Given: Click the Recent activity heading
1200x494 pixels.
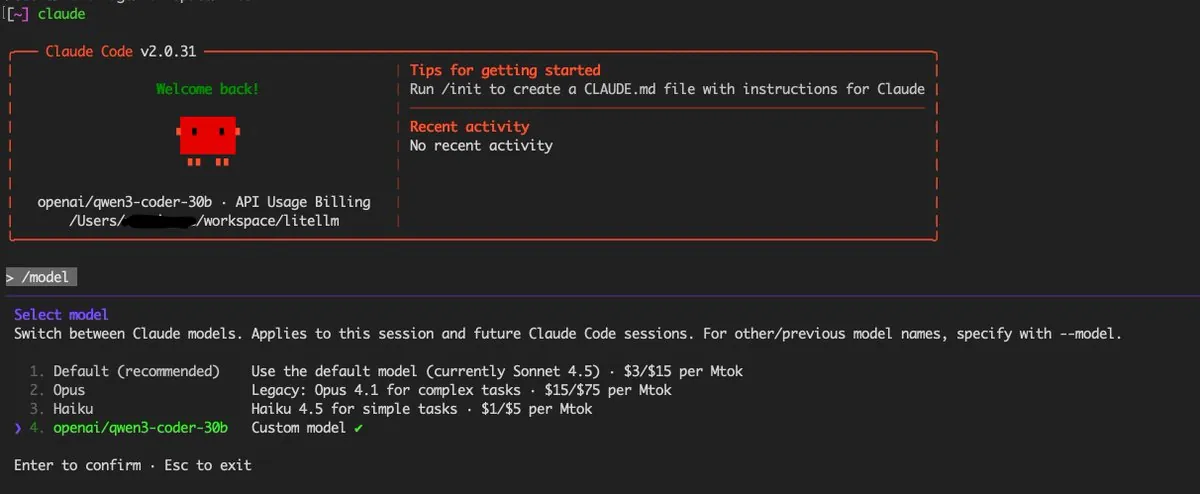Looking at the screenshot, I should coord(470,126).
